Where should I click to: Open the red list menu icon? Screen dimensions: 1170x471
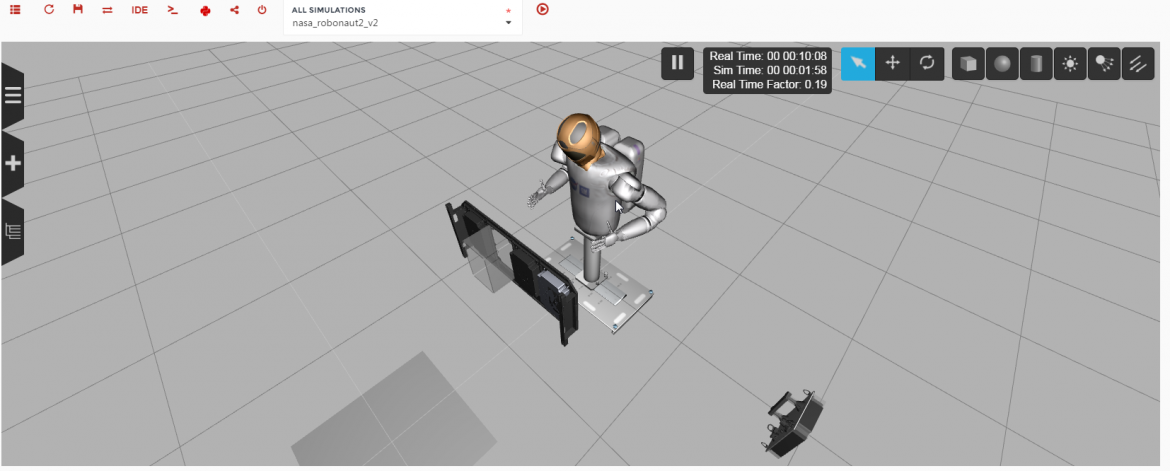[15, 10]
